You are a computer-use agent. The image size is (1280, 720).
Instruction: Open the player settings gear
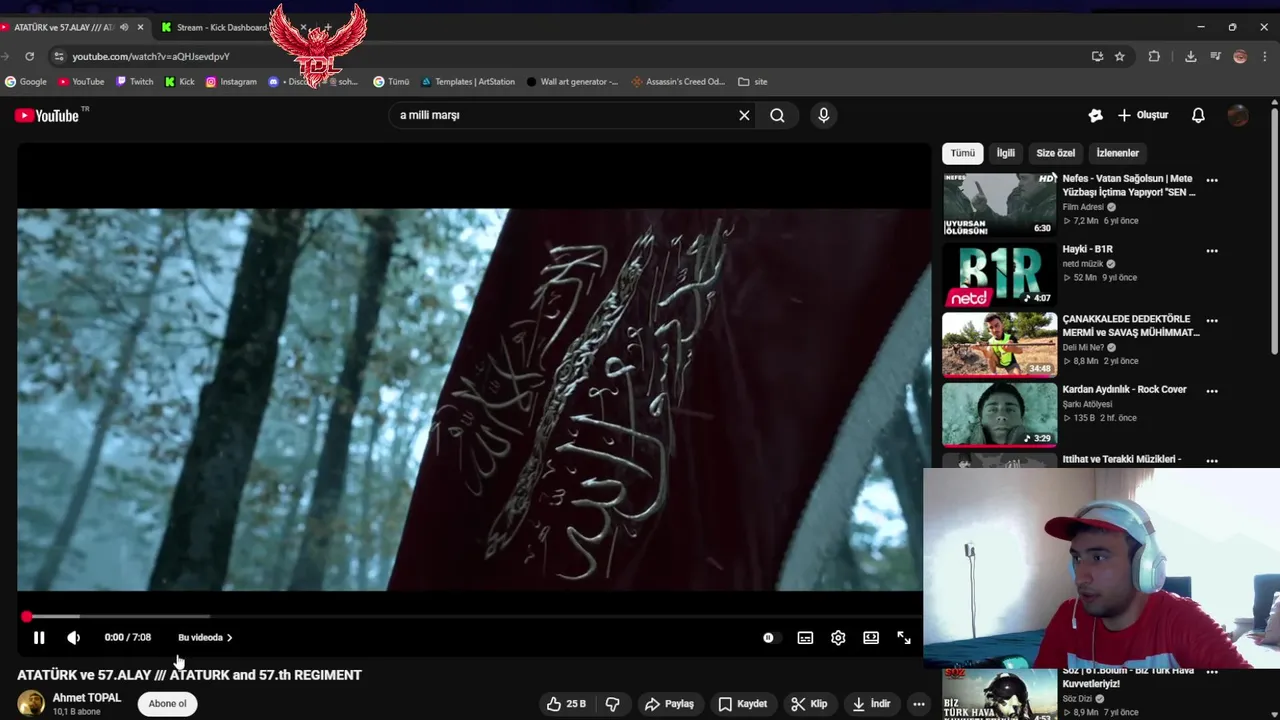(x=838, y=637)
